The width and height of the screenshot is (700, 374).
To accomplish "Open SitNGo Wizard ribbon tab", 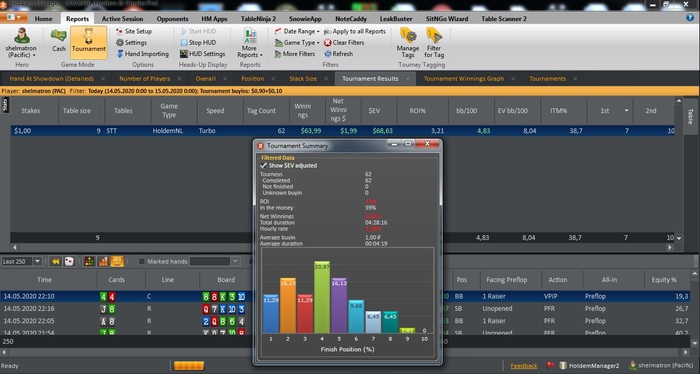I will tap(447, 19).
